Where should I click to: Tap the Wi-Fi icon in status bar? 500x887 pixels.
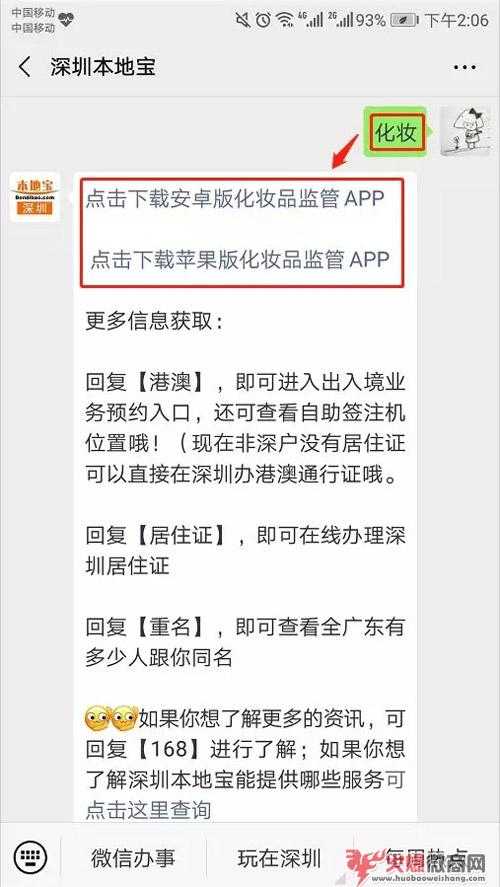pyautogui.click(x=286, y=20)
